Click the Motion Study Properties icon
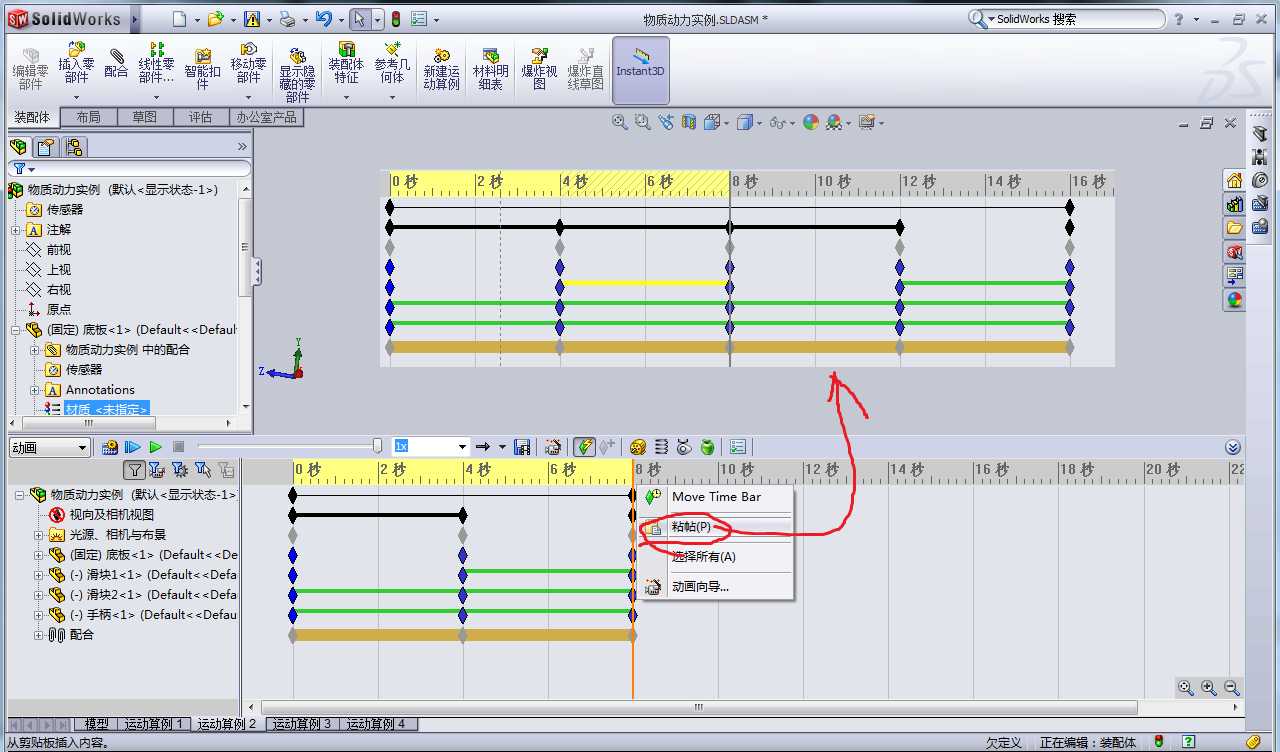Viewport: 1280px width, 752px height. (x=738, y=447)
